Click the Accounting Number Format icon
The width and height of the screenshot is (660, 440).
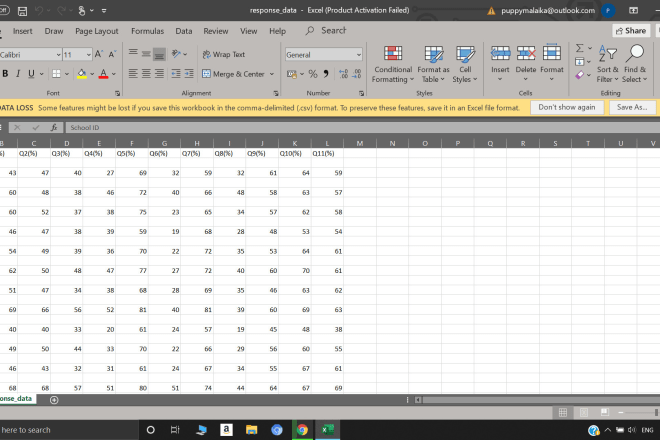point(291,74)
